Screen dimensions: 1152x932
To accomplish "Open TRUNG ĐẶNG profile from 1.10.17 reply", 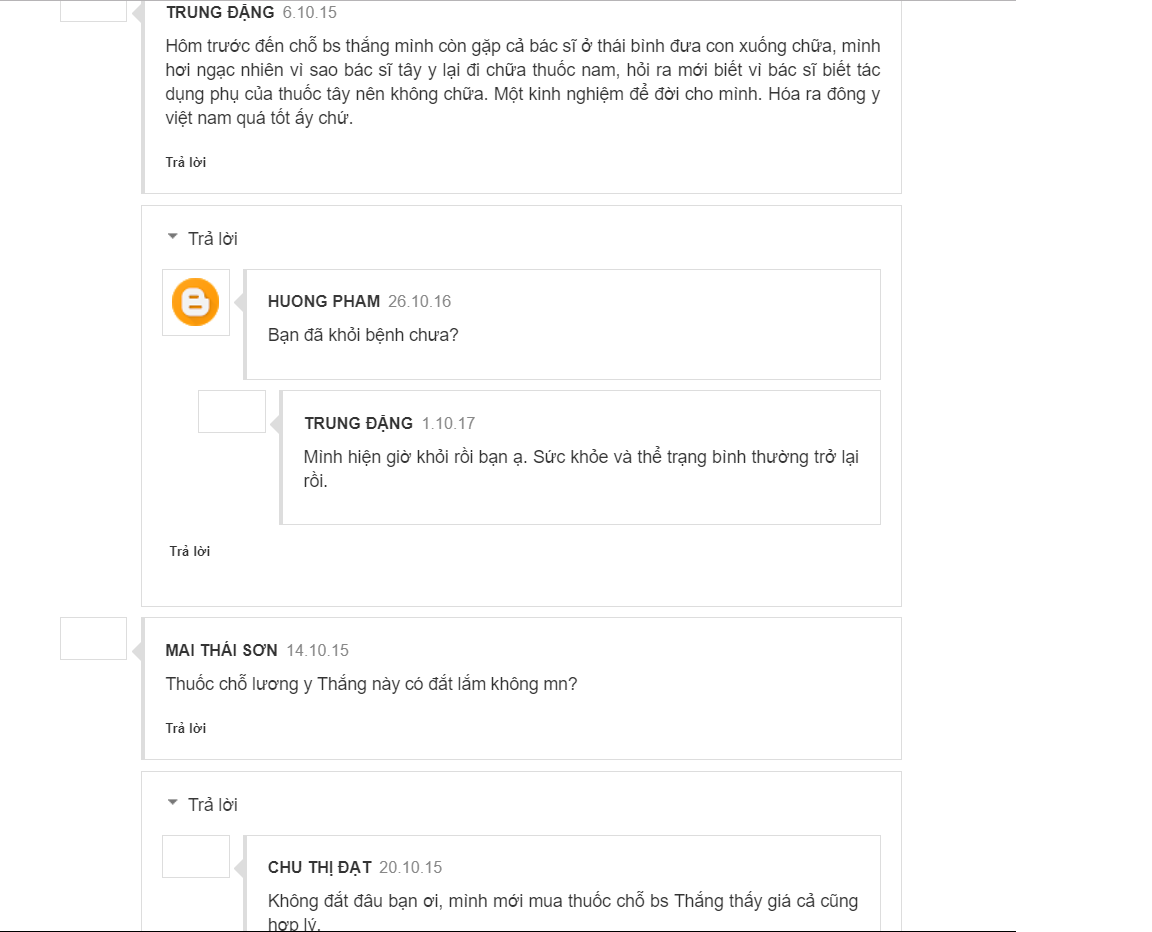I will pos(358,423).
